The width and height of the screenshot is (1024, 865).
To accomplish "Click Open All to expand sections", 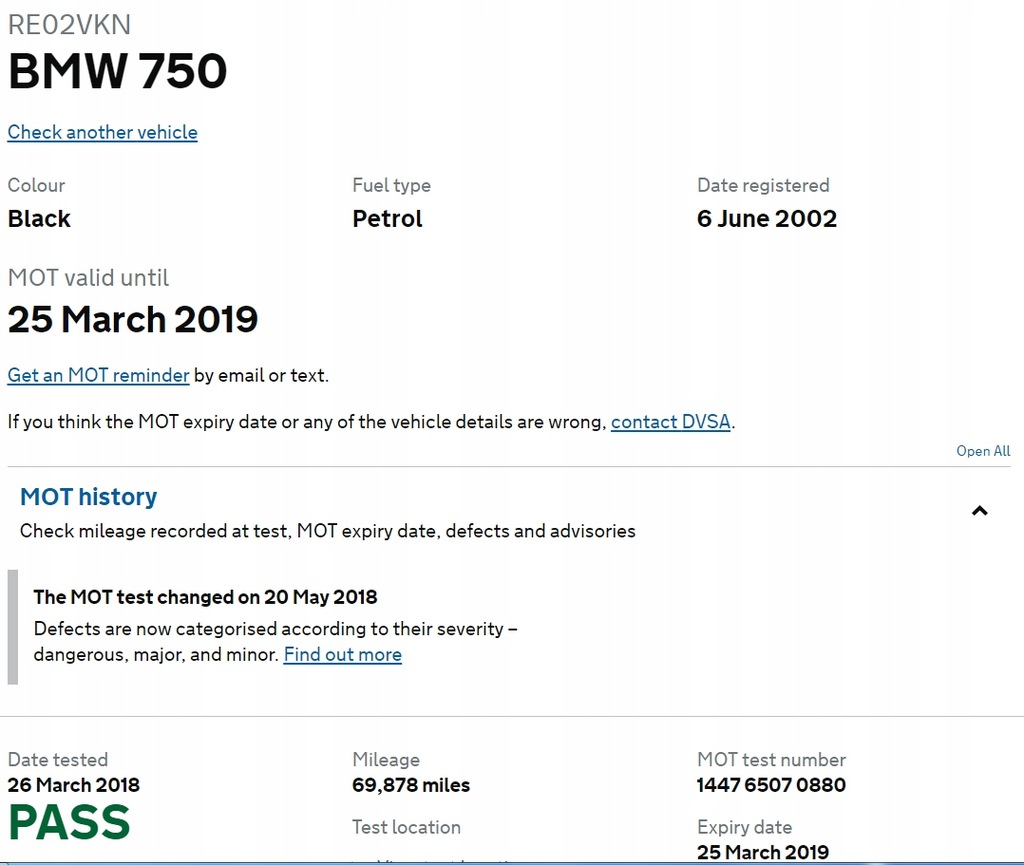I will coord(983,451).
